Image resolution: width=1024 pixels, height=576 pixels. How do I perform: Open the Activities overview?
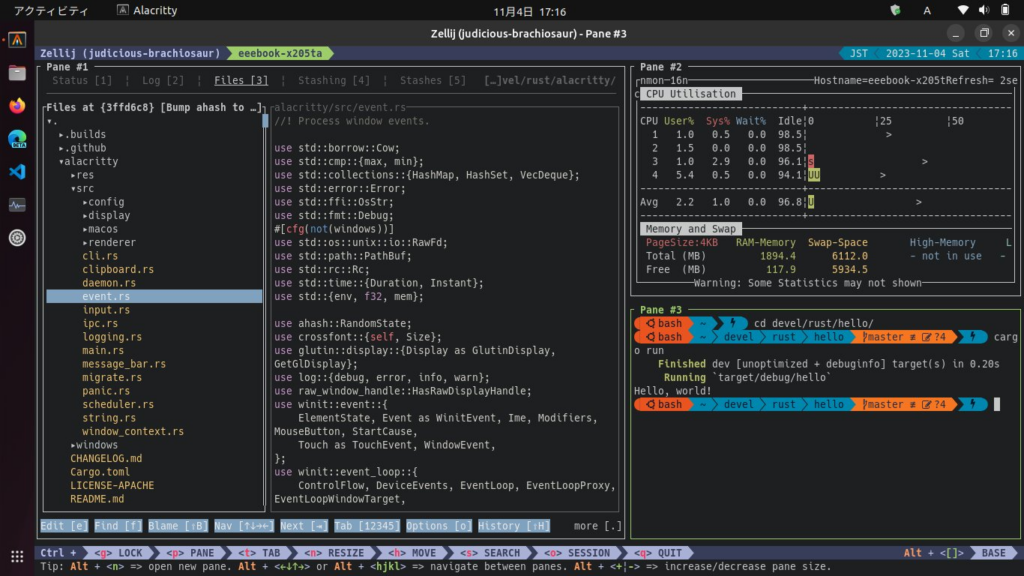(x=51, y=11)
